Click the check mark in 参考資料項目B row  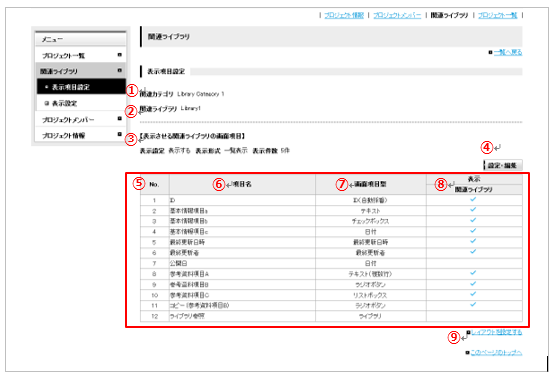pos(473,283)
